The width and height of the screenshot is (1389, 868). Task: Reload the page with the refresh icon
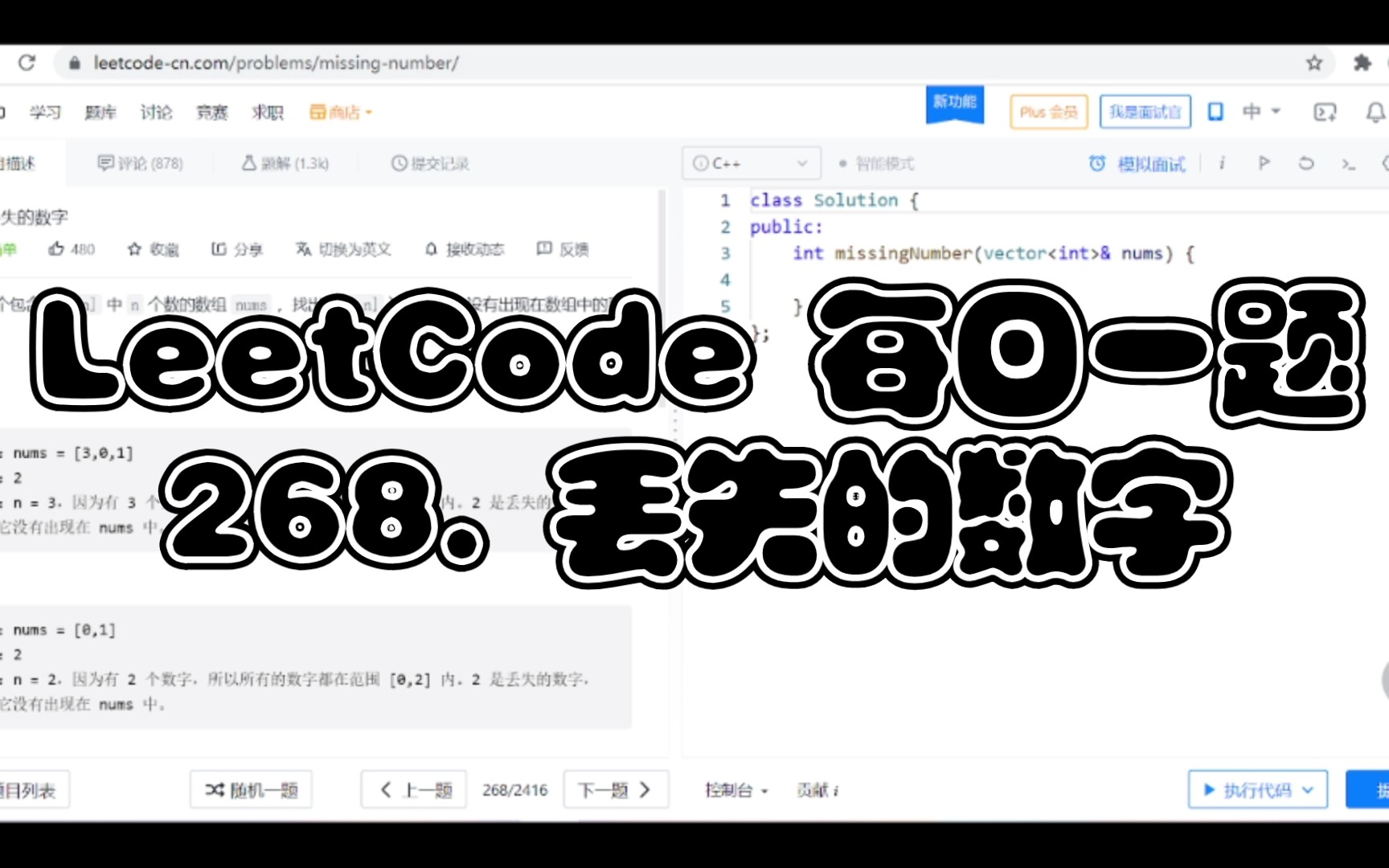pos(27,63)
